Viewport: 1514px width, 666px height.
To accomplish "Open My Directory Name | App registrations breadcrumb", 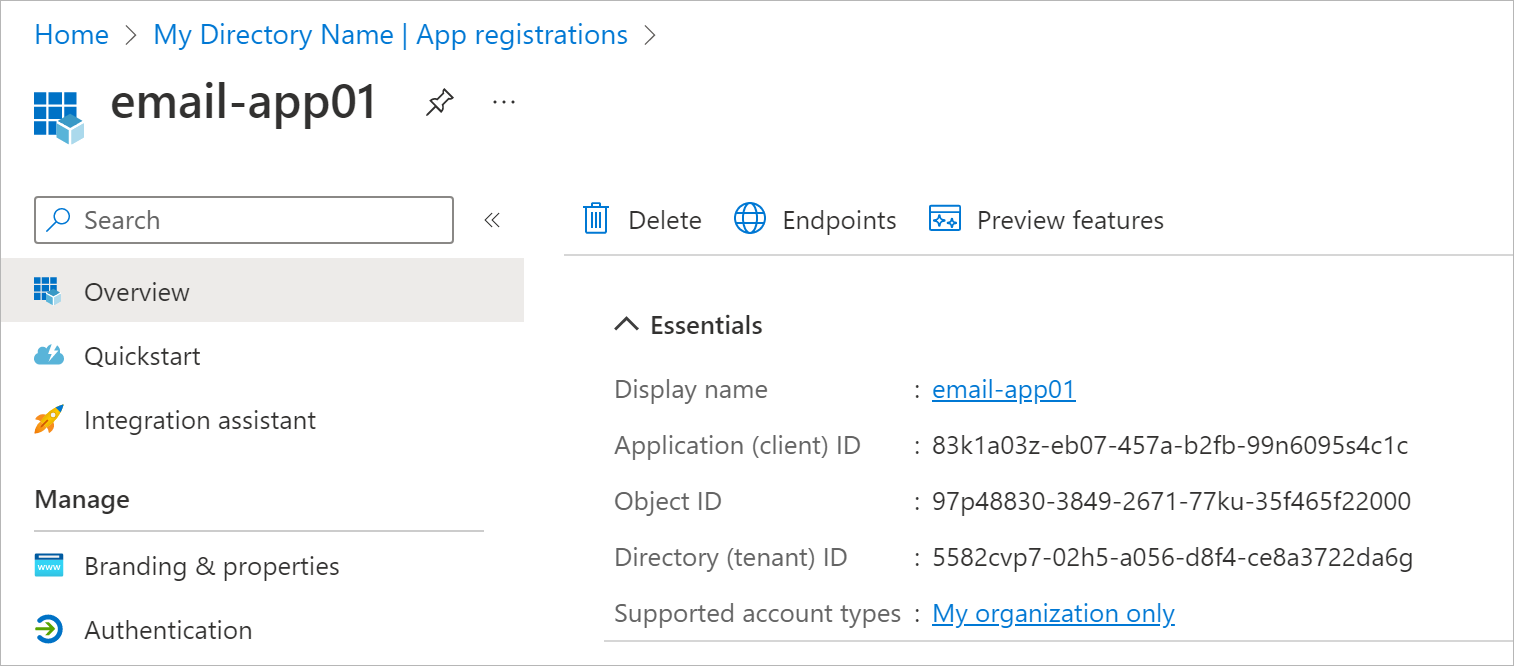I will [389, 34].
